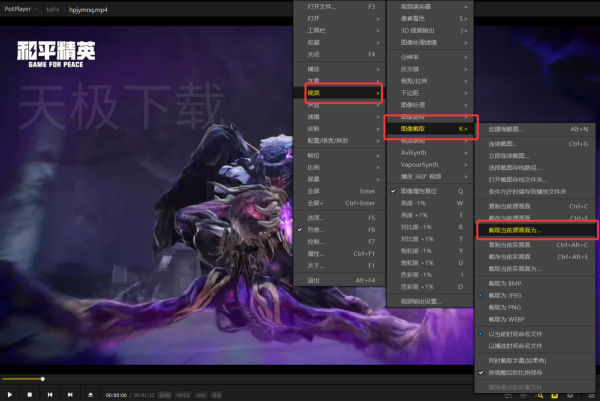Select 关闭 (F4) menu item
The image size is (600, 401).
(x=340, y=54)
